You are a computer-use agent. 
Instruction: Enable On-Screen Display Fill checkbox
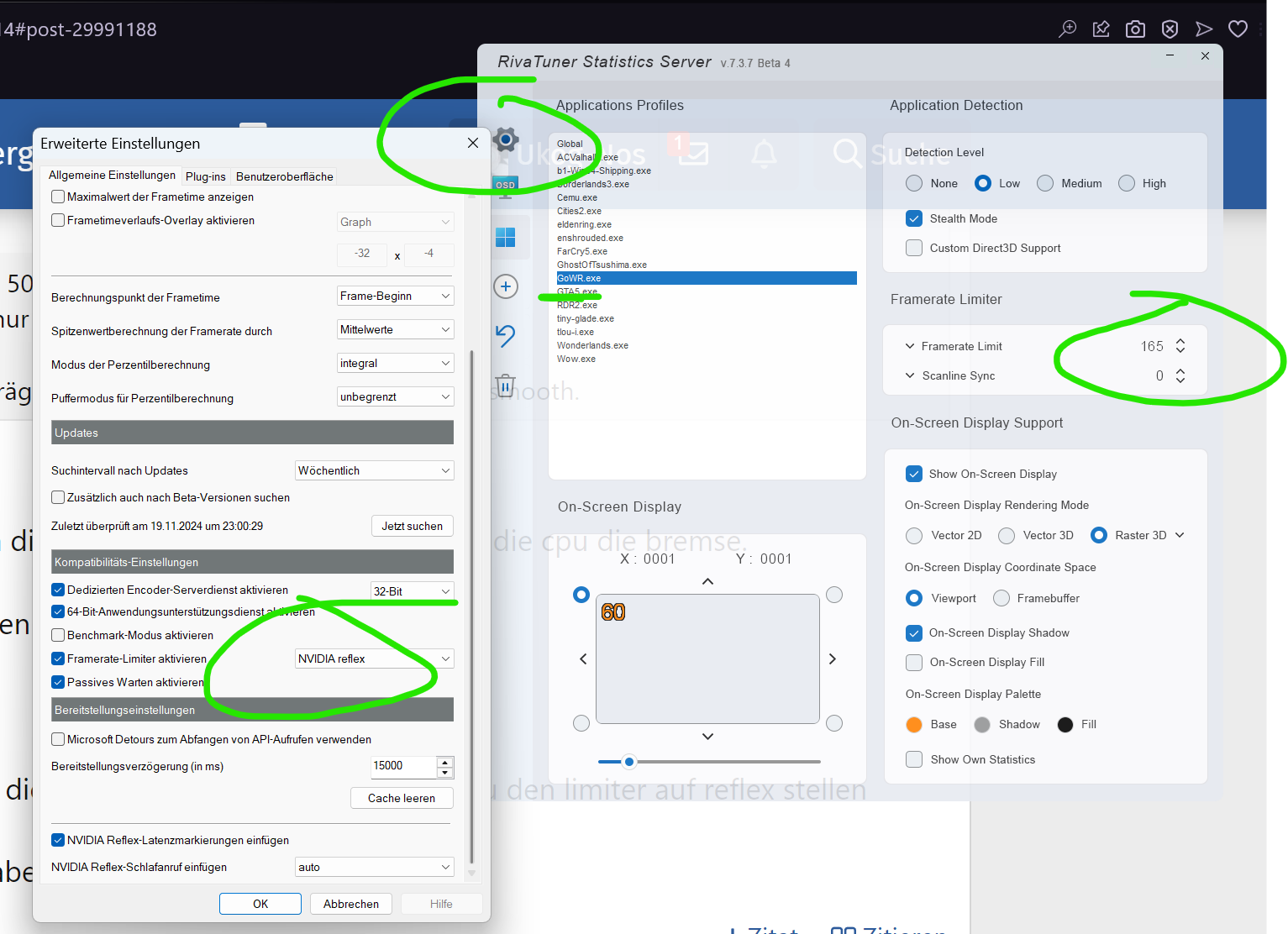coord(914,662)
